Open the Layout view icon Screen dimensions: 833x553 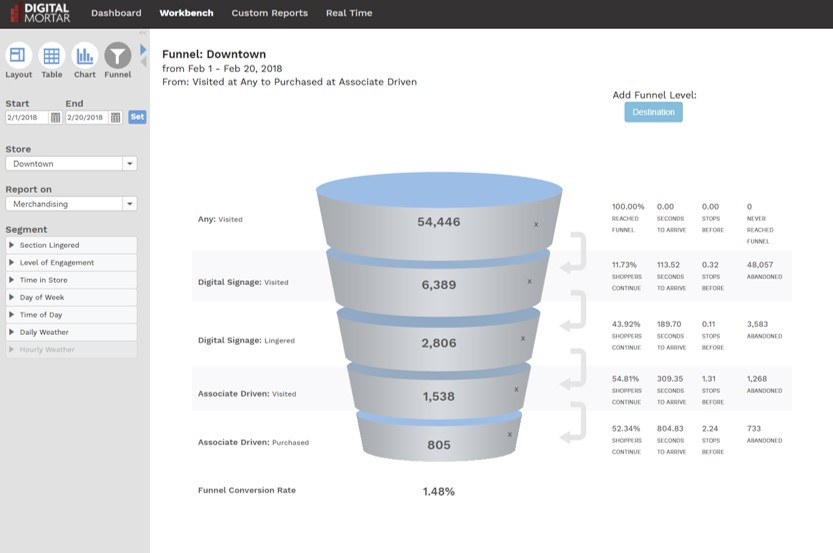click(19, 55)
